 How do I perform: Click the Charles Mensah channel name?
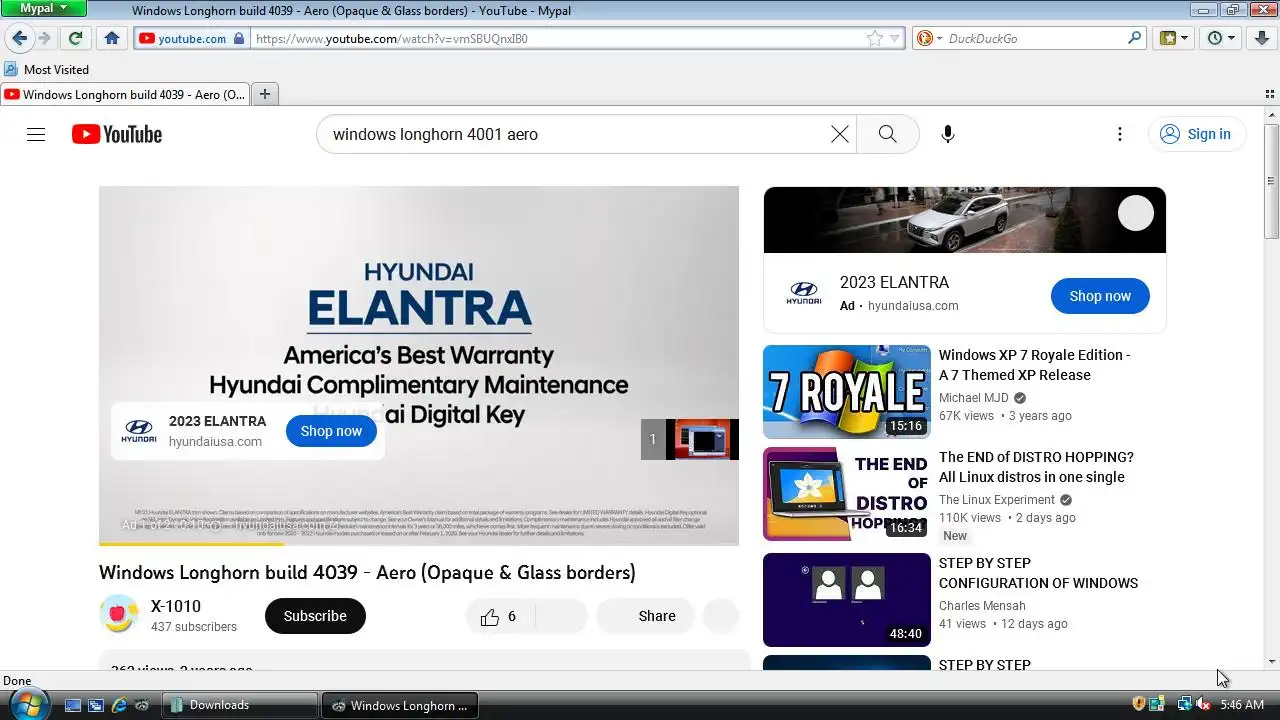[x=982, y=606]
